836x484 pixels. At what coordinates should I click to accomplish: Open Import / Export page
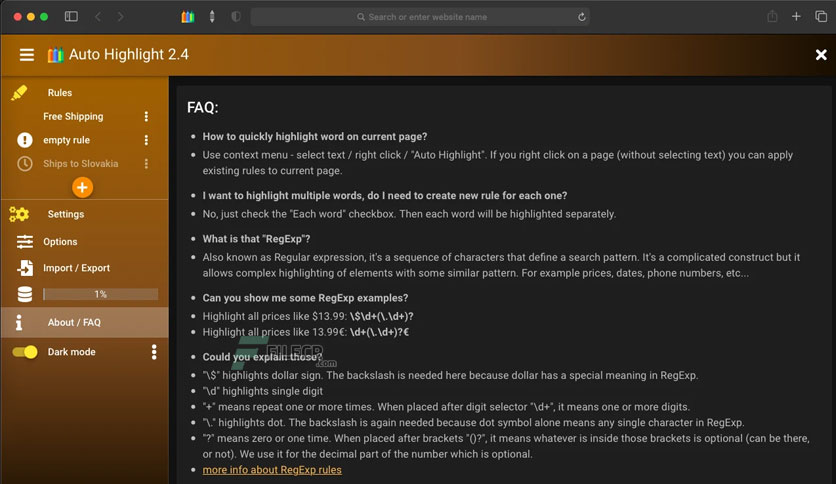click(x=76, y=268)
